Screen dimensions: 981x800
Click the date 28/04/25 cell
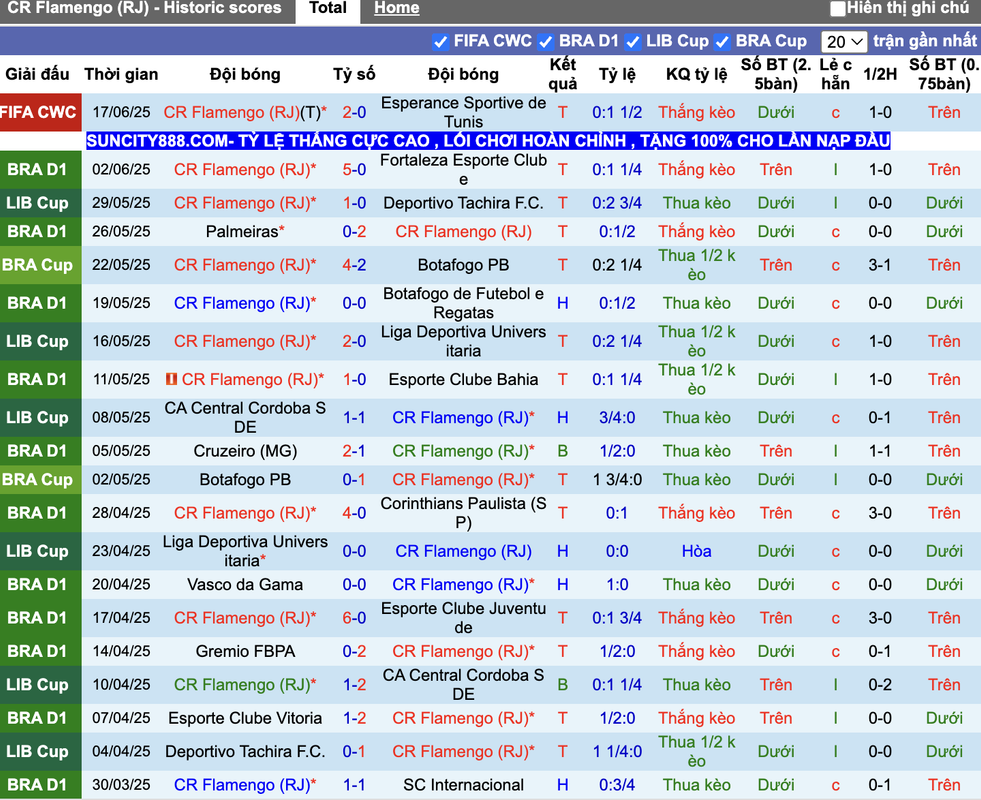[x=121, y=513]
